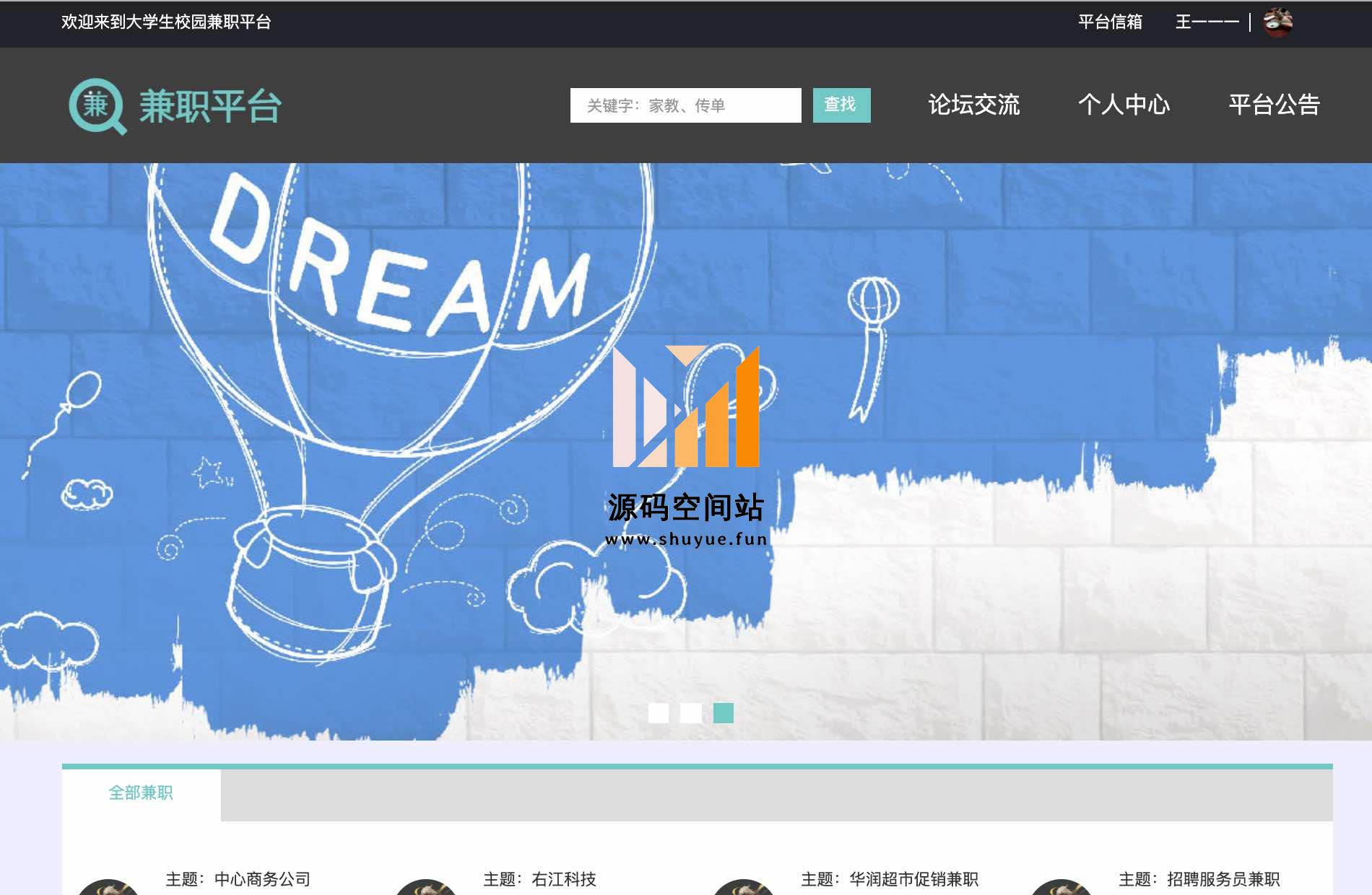
Task: Go to 个人中心 menu
Action: point(1124,105)
